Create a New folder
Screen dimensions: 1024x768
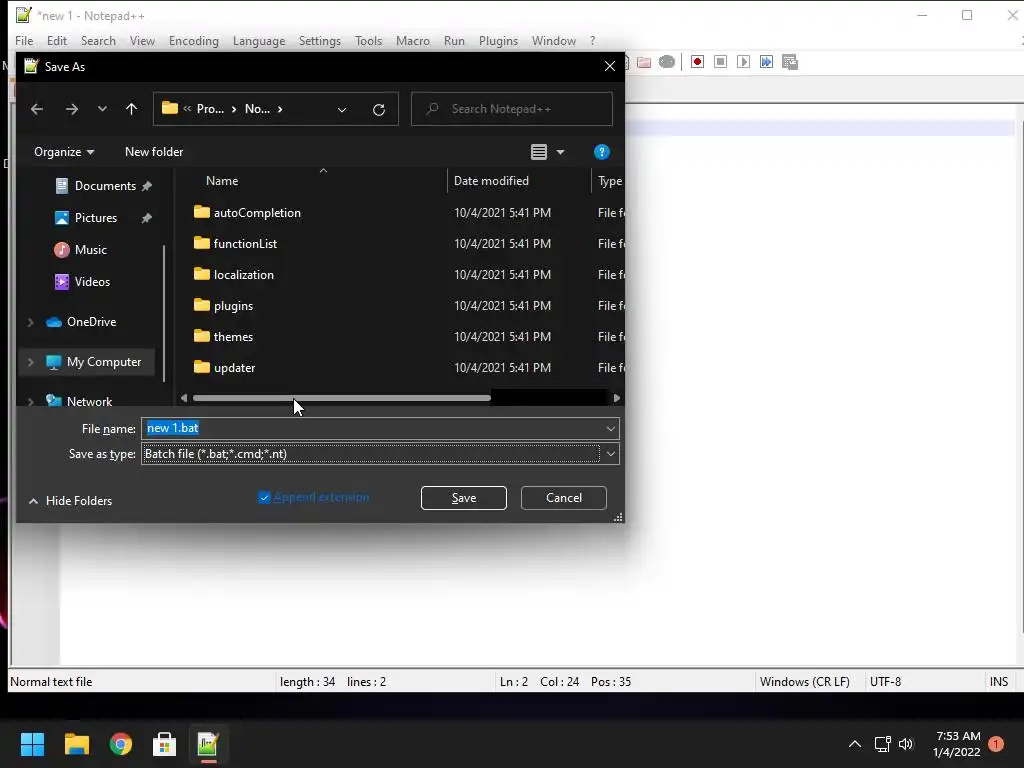pos(154,152)
